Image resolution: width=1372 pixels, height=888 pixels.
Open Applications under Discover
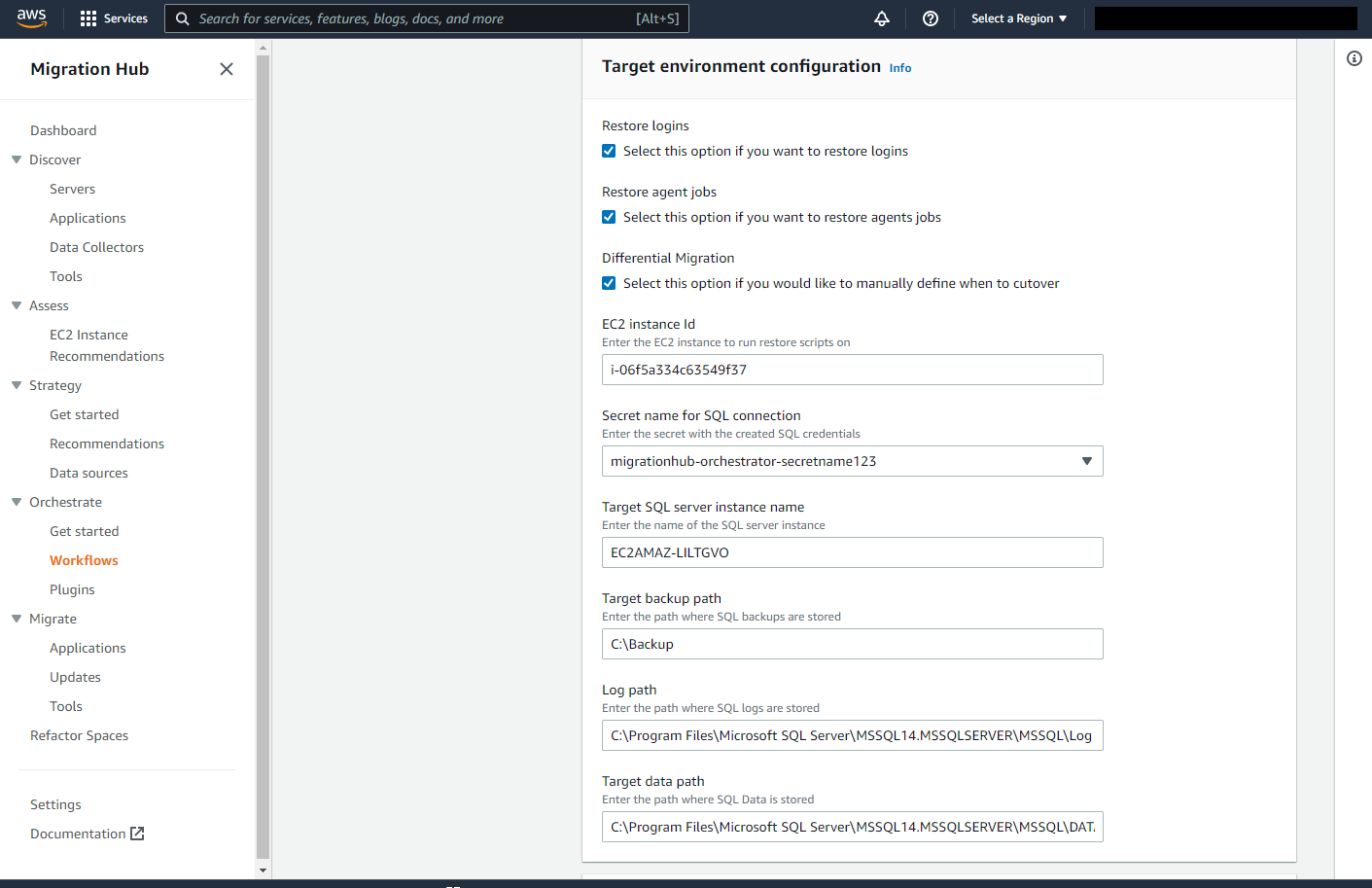[x=88, y=218]
